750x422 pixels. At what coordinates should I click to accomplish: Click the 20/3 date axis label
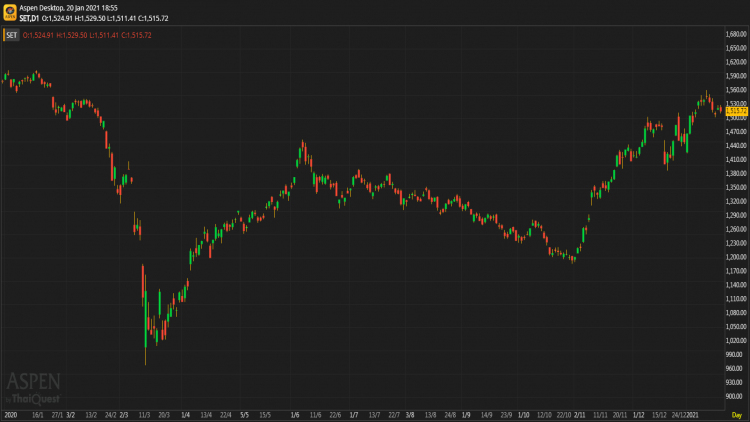(x=164, y=415)
